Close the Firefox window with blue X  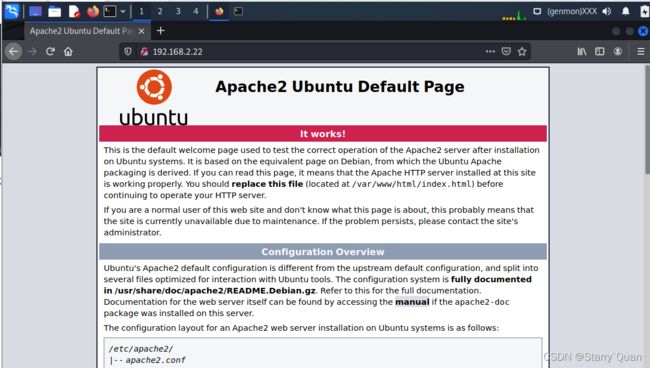tap(643, 31)
